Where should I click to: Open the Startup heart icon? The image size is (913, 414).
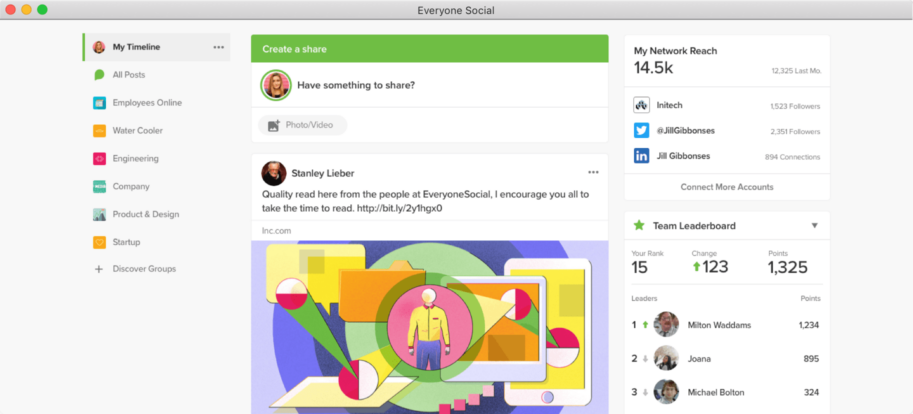[99, 242]
